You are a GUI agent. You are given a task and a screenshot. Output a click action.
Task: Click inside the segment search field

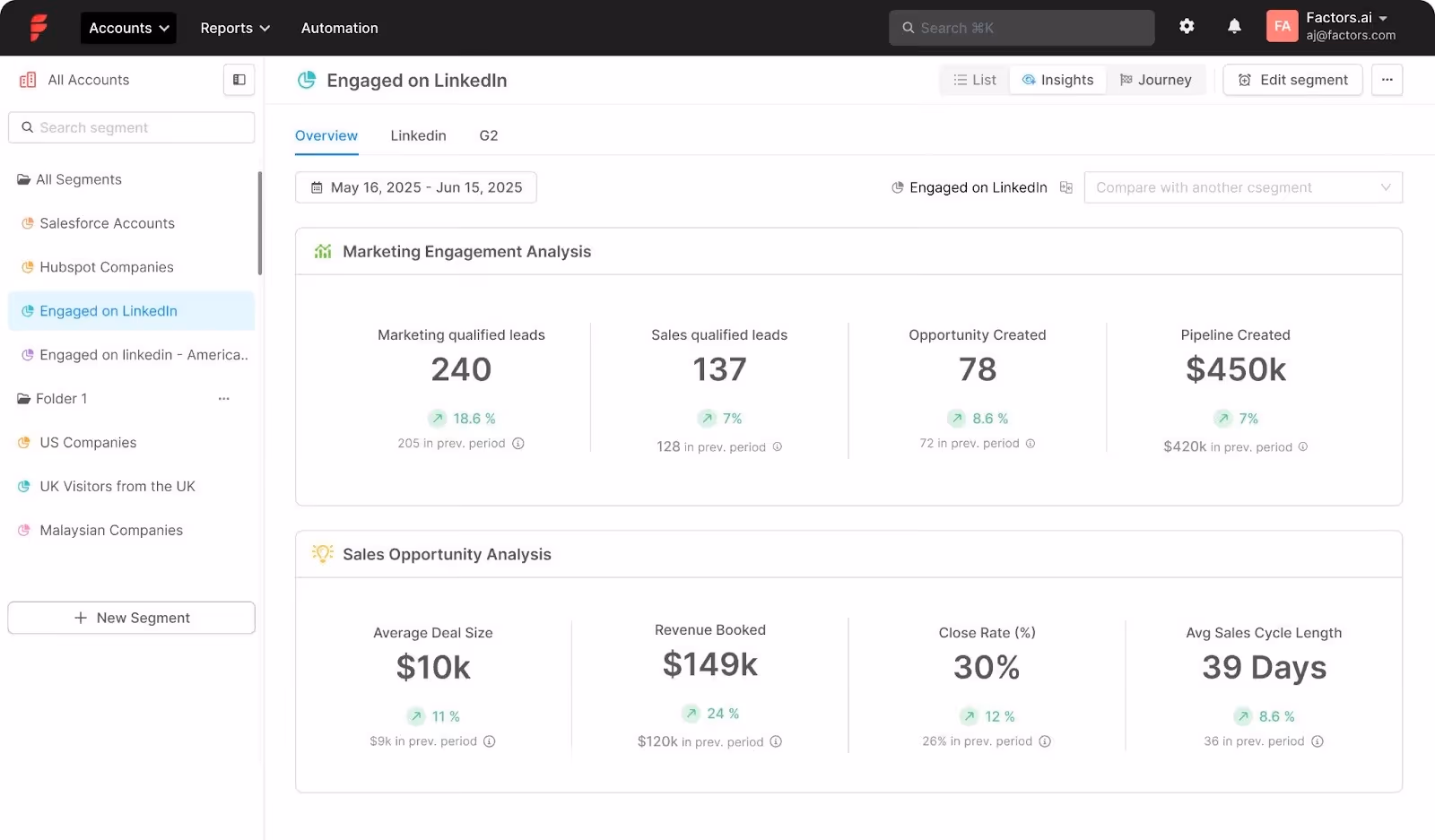[x=131, y=127]
